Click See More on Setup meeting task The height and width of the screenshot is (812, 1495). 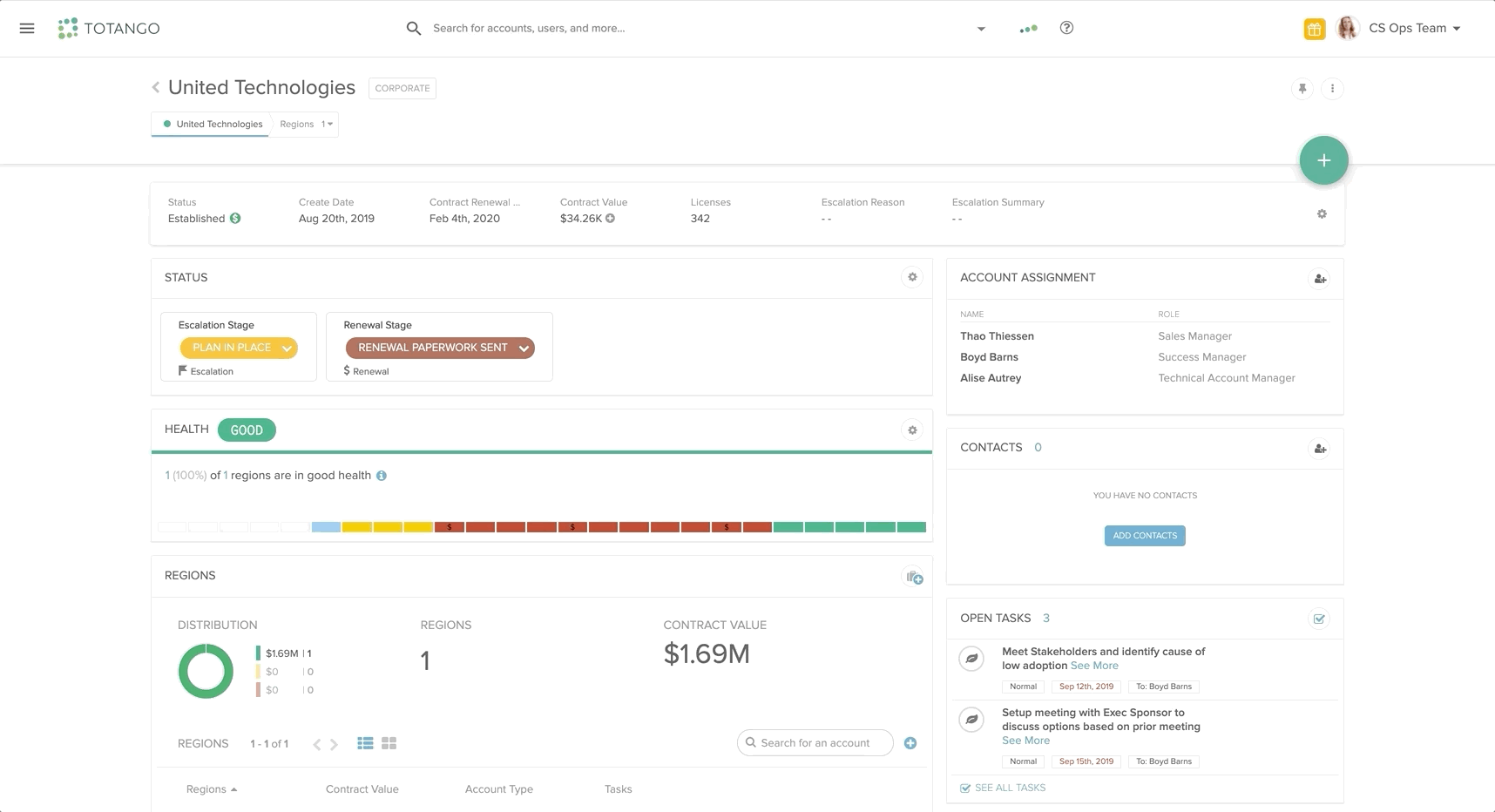click(x=1025, y=741)
